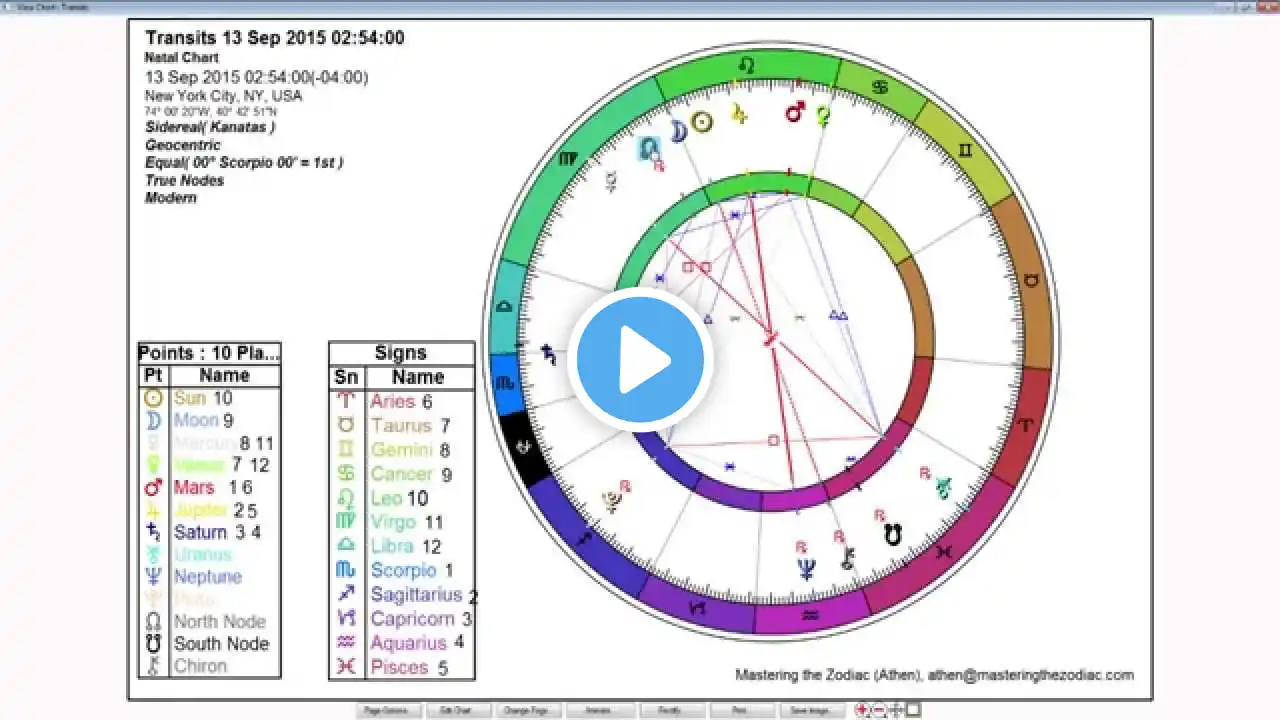This screenshot has height=720, width=1280.
Task: Click the Saturn glyph in the chart wheel
Action: (549, 354)
